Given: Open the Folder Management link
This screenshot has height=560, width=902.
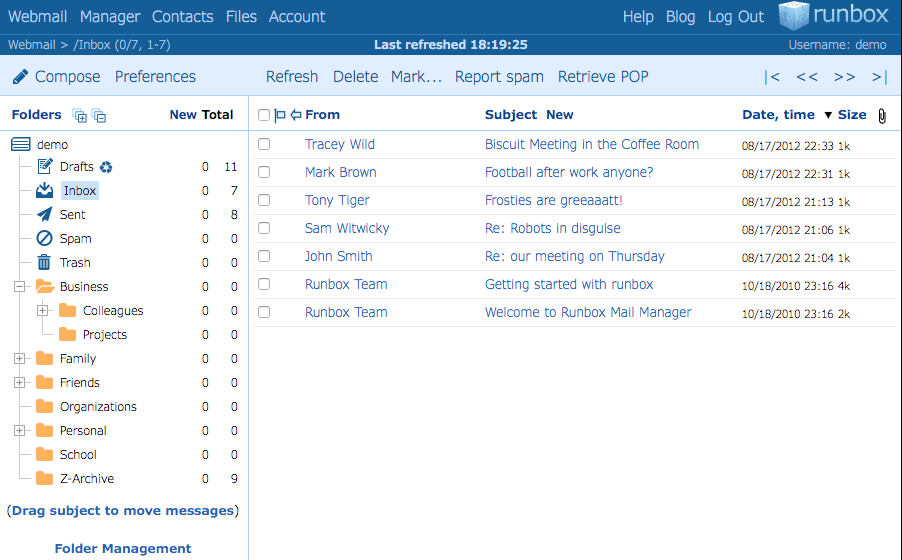Looking at the screenshot, I should (x=123, y=548).
